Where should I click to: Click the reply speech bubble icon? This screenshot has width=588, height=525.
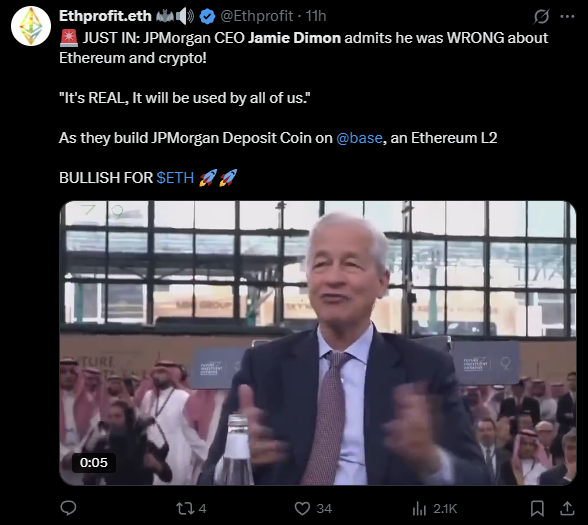click(68, 508)
